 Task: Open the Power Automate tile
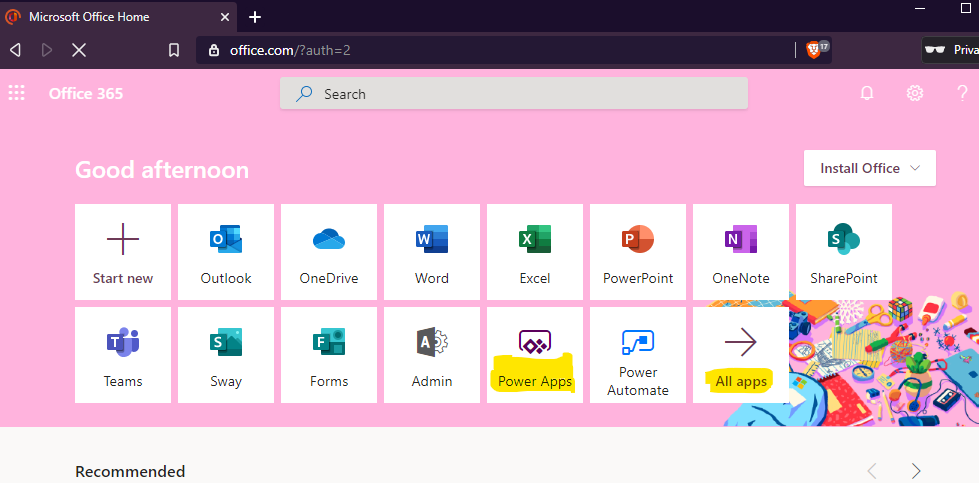(x=638, y=355)
